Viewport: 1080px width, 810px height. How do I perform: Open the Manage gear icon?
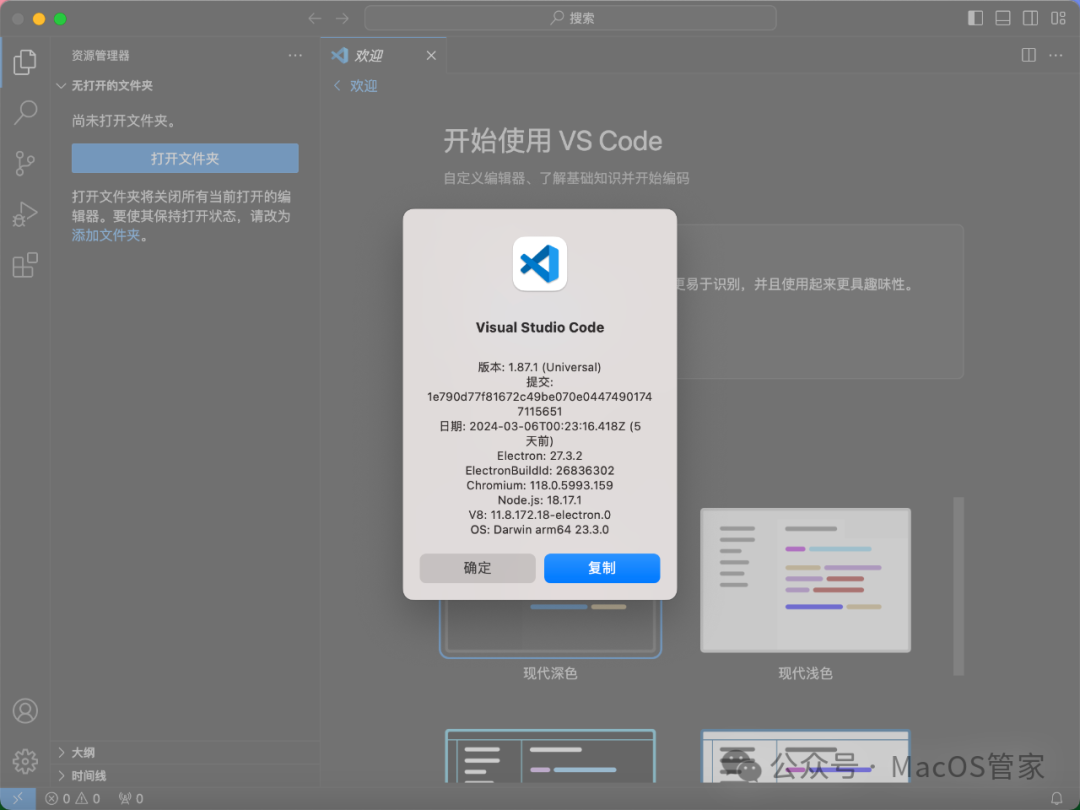(25, 761)
